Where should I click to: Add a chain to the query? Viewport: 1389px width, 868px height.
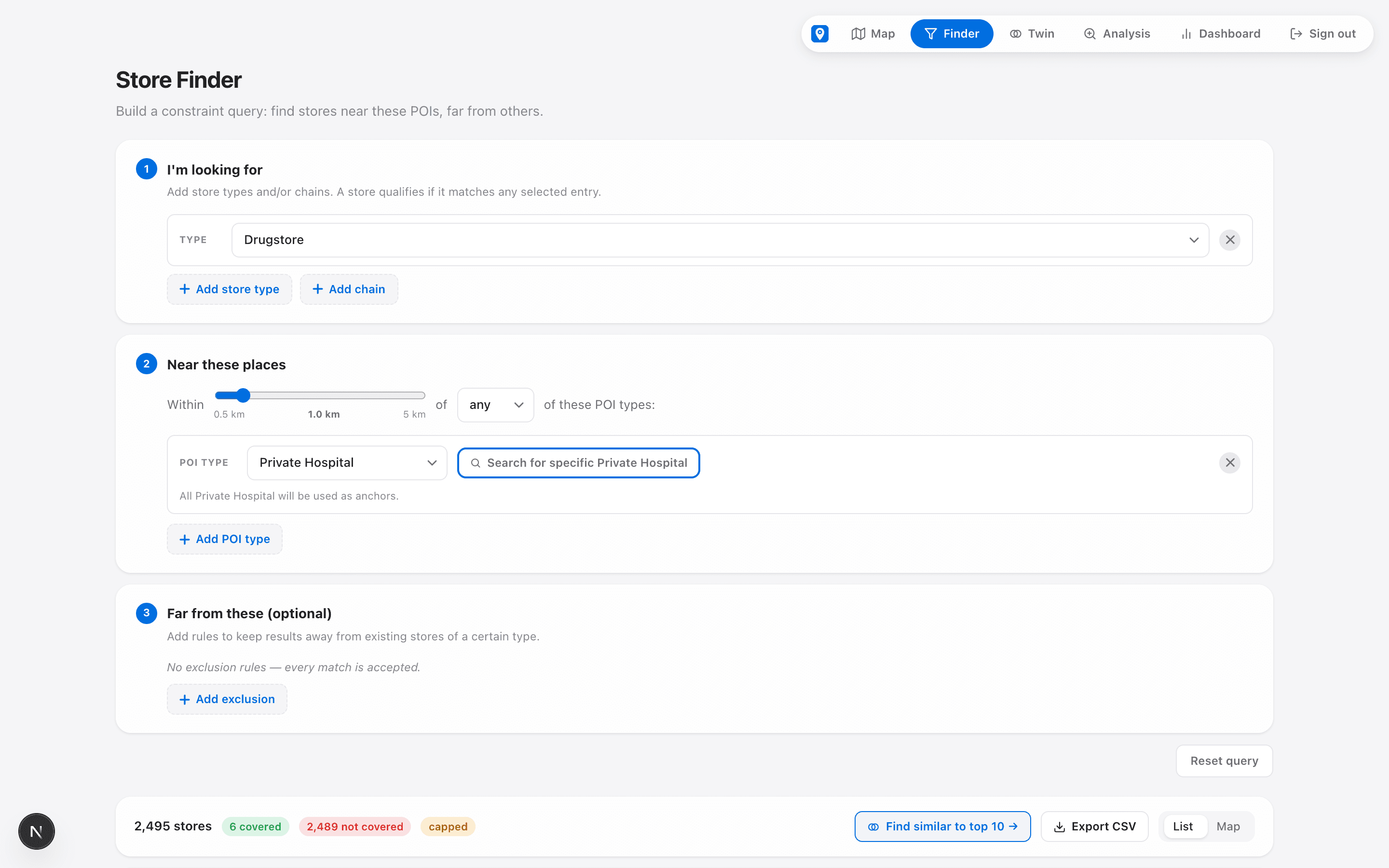tap(349, 289)
